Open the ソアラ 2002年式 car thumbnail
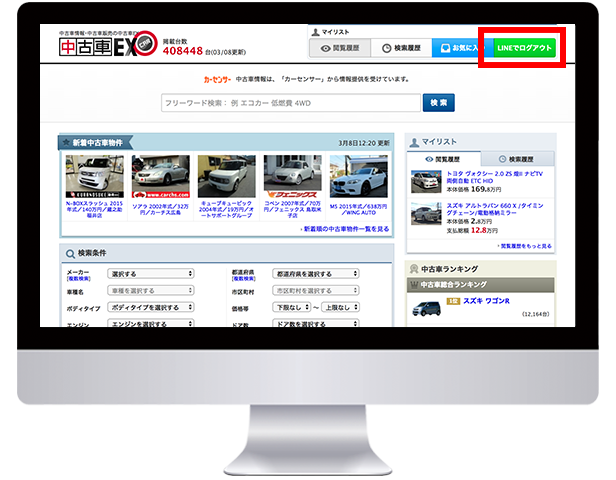 tap(157, 176)
